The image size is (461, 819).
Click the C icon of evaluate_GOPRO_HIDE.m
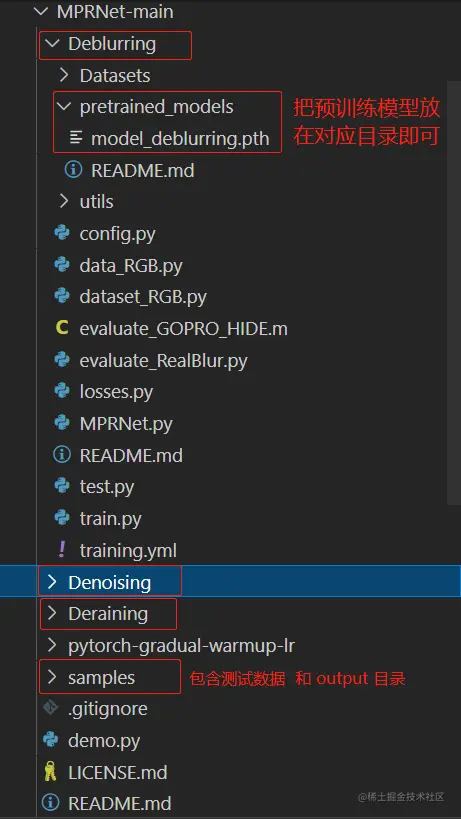(x=62, y=329)
